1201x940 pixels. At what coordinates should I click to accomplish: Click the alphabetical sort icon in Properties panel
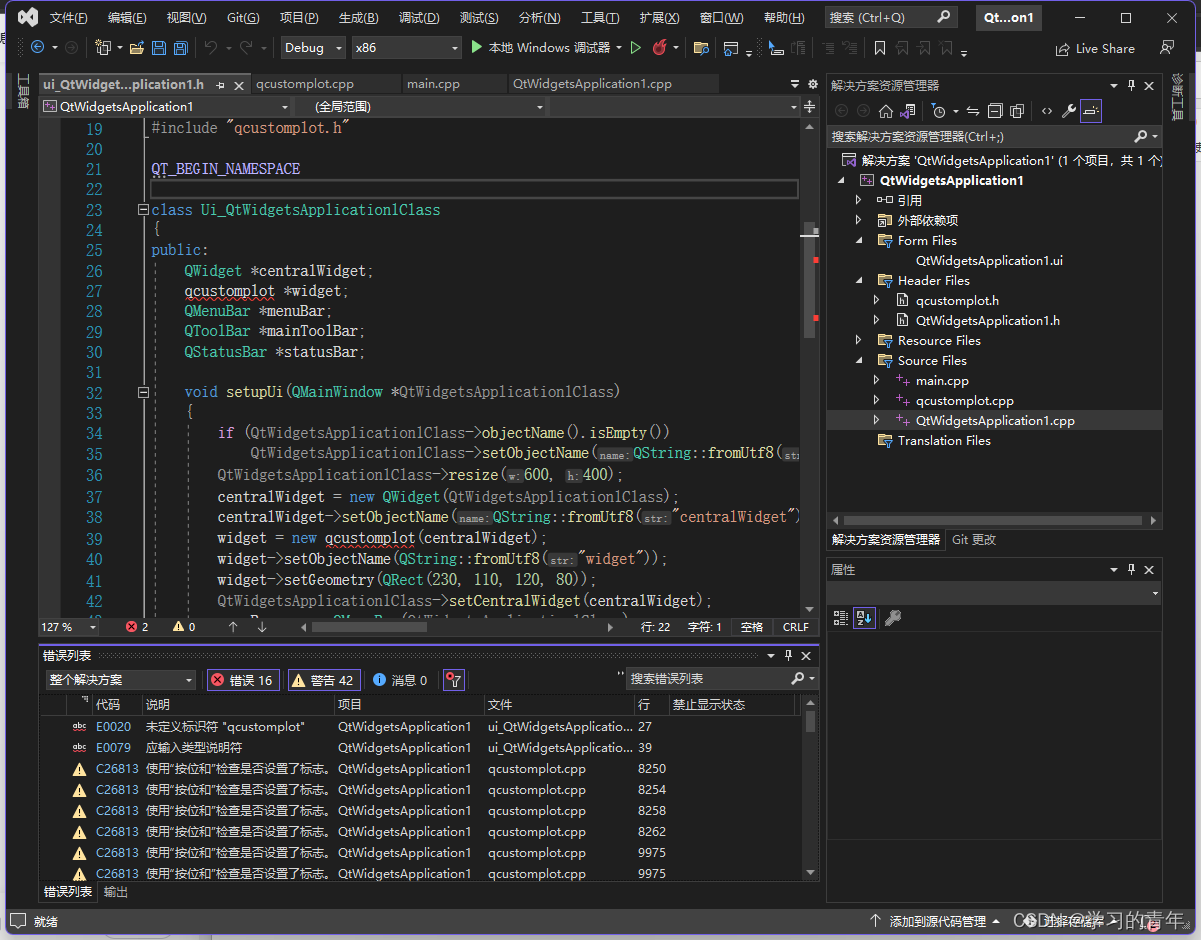(865, 618)
